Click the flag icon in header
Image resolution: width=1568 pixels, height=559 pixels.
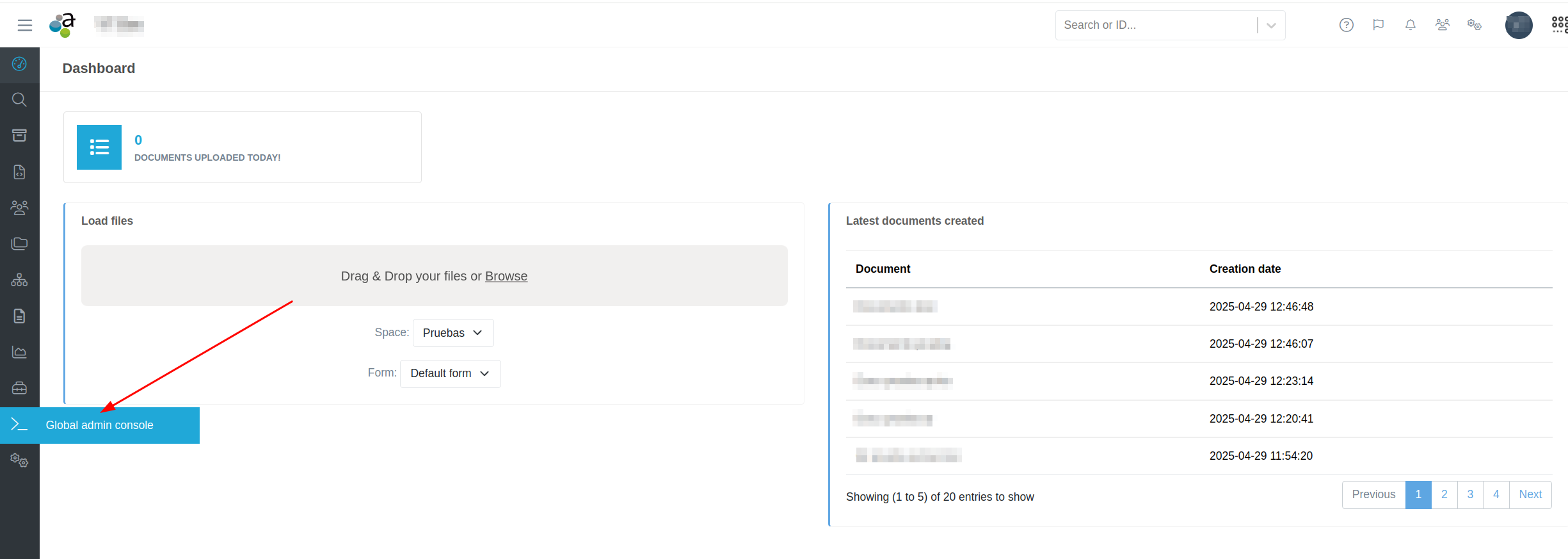pyautogui.click(x=1378, y=25)
